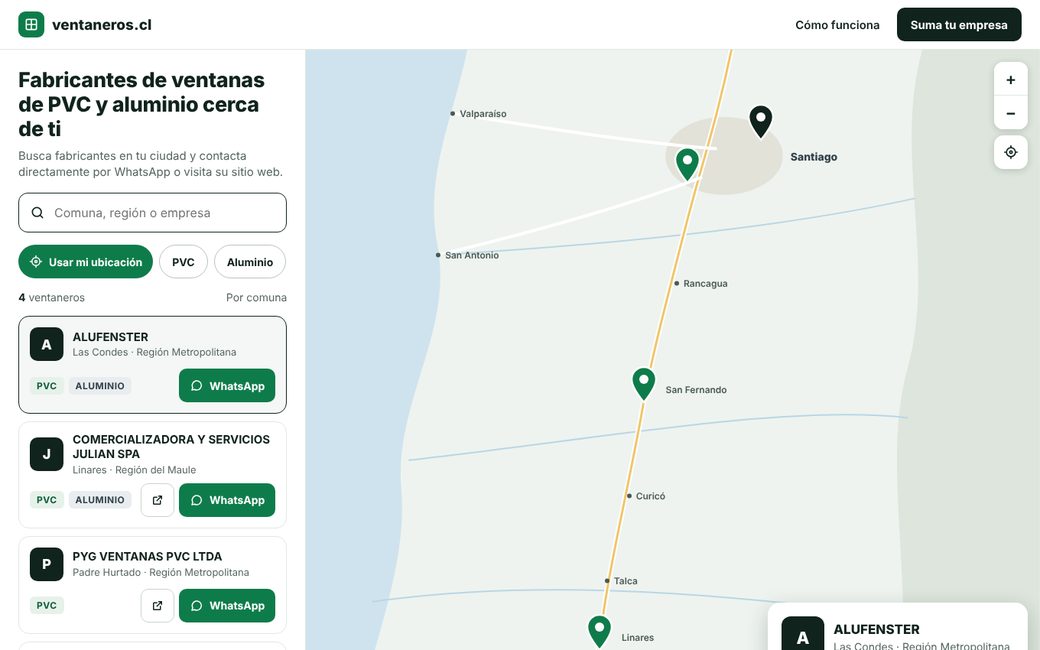
Task: Contact Julian SPA via WhatsApp
Action: [227, 500]
